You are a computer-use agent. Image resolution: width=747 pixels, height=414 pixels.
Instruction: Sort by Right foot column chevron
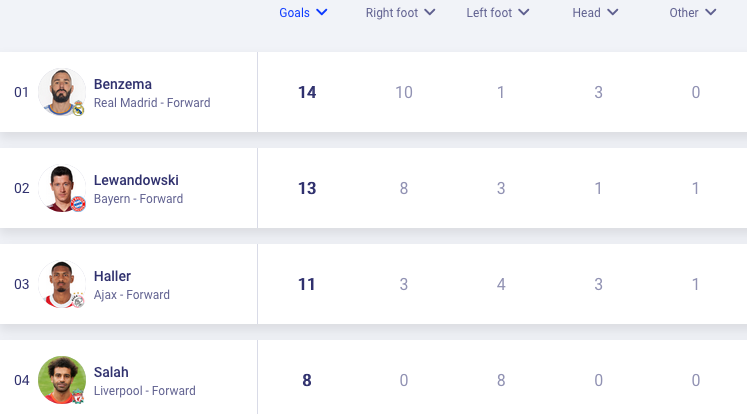click(x=430, y=13)
